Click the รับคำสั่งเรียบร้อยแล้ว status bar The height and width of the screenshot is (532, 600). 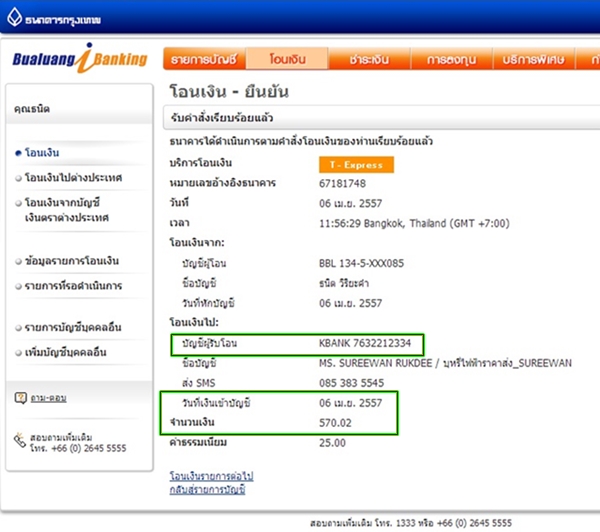(x=381, y=117)
